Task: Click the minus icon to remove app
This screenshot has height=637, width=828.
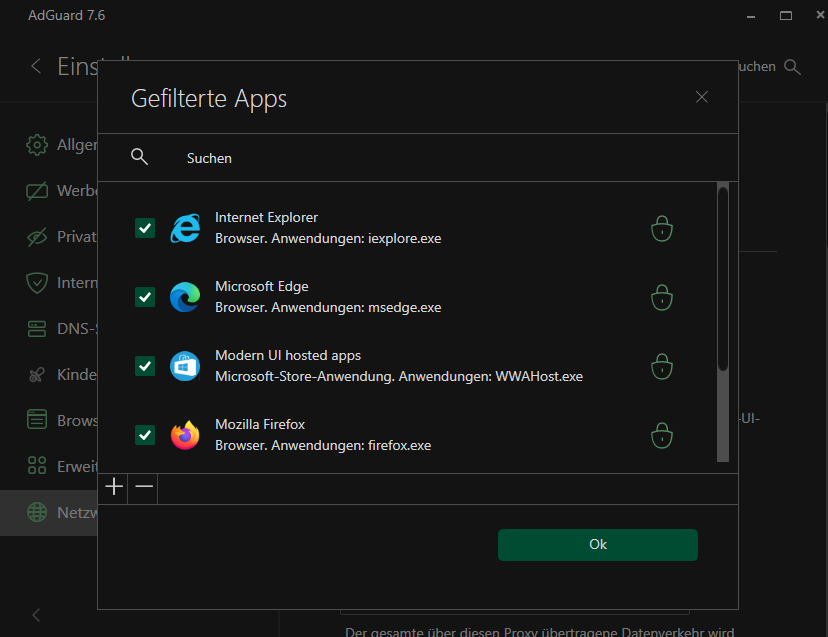Action: click(x=144, y=487)
